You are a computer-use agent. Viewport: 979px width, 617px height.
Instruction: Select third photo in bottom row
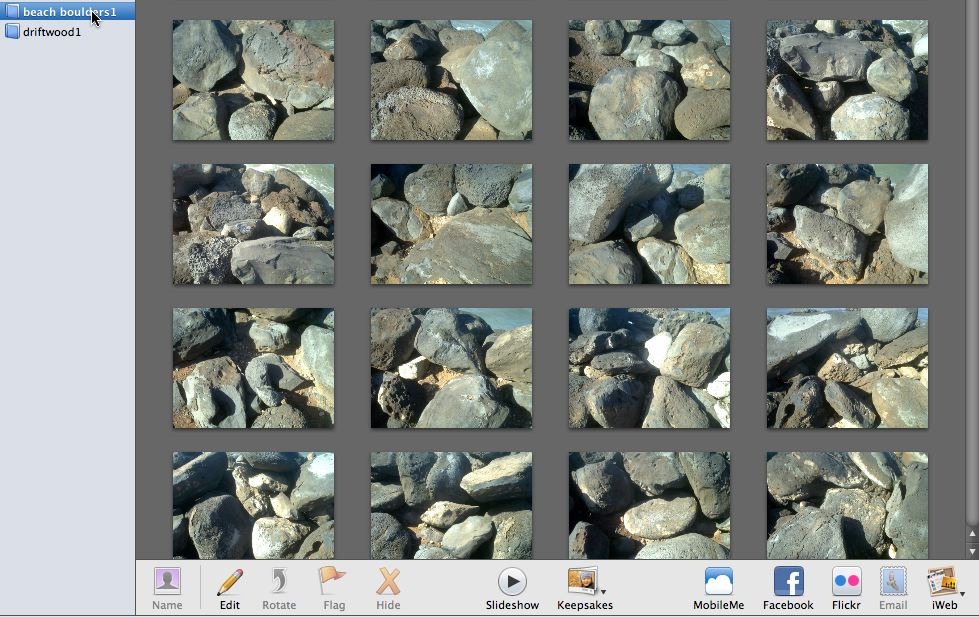point(649,505)
